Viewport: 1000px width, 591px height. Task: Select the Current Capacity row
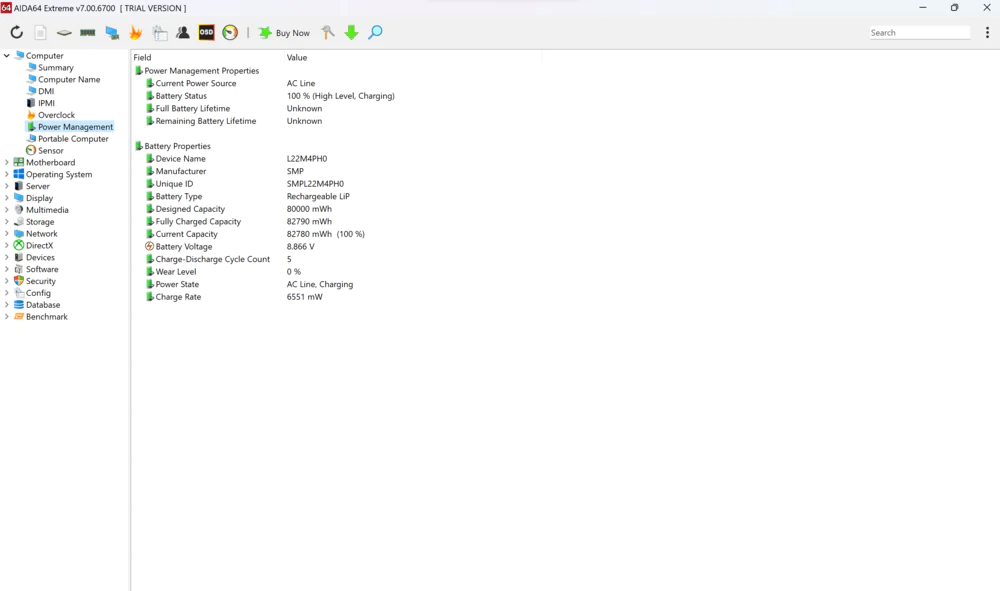pyautogui.click(x=337, y=234)
